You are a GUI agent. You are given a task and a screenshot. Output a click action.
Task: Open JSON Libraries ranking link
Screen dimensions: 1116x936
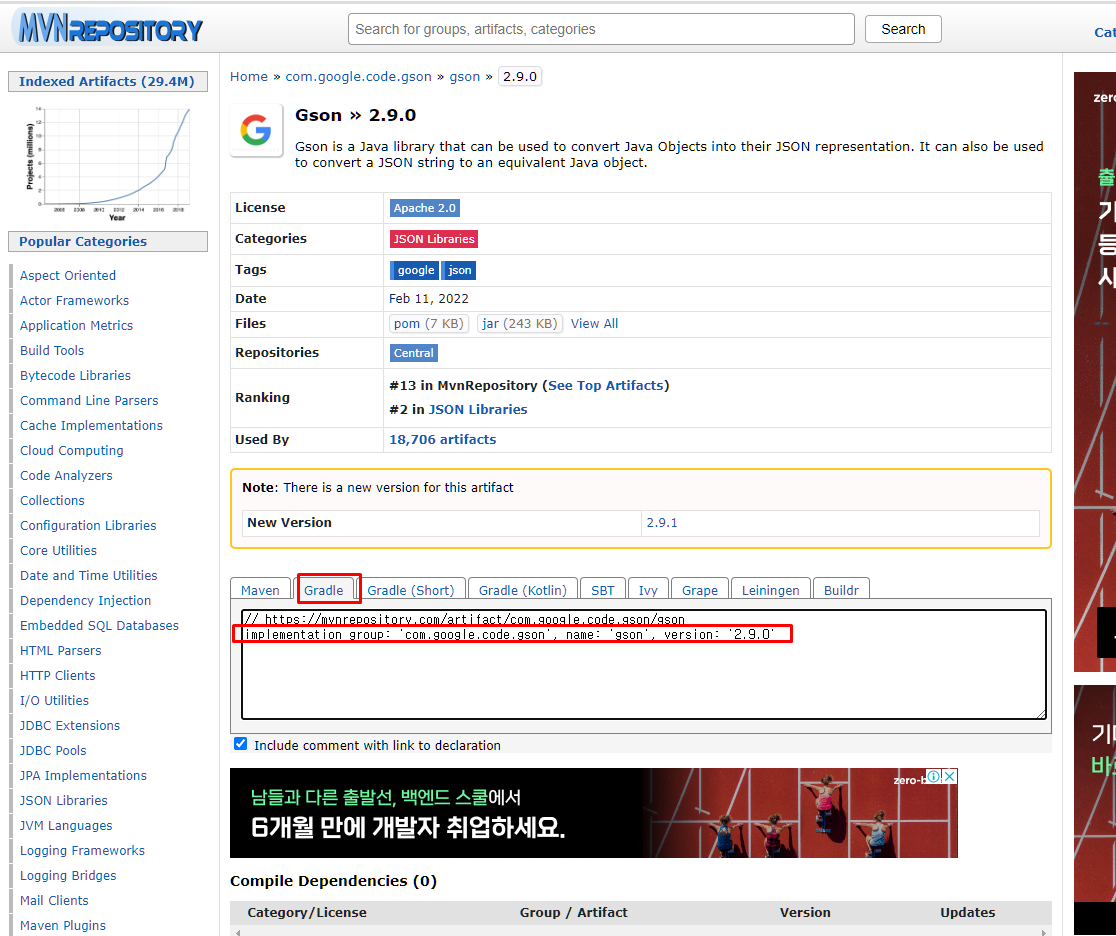click(x=478, y=409)
